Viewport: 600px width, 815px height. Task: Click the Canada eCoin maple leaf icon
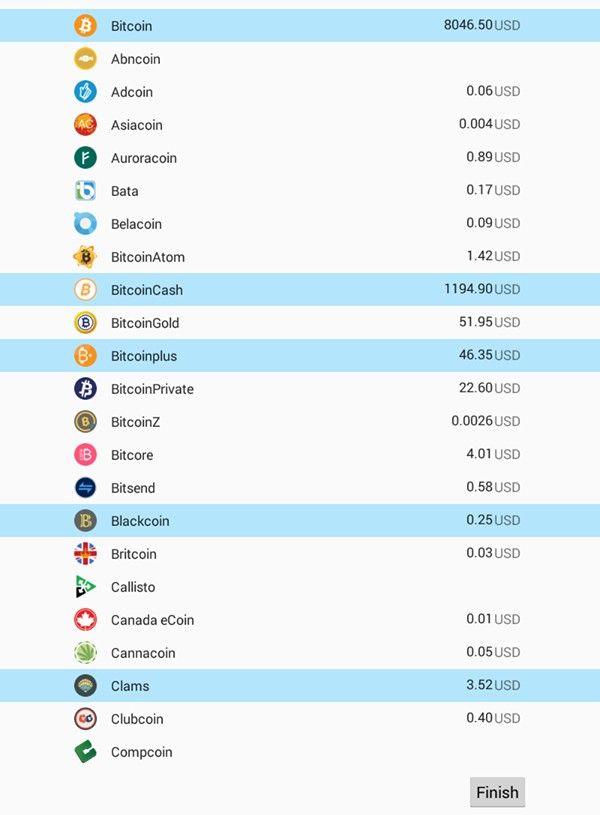tap(86, 620)
